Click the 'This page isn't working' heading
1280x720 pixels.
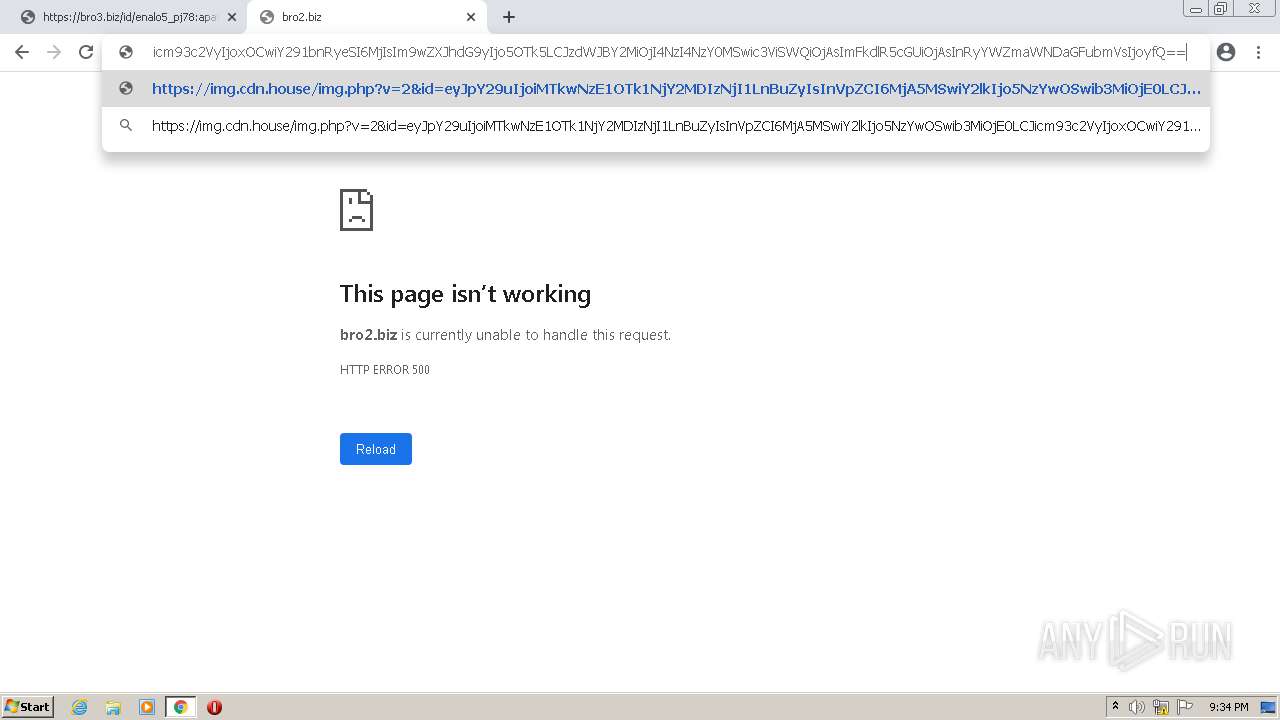pyautogui.click(x=465, y=294)
